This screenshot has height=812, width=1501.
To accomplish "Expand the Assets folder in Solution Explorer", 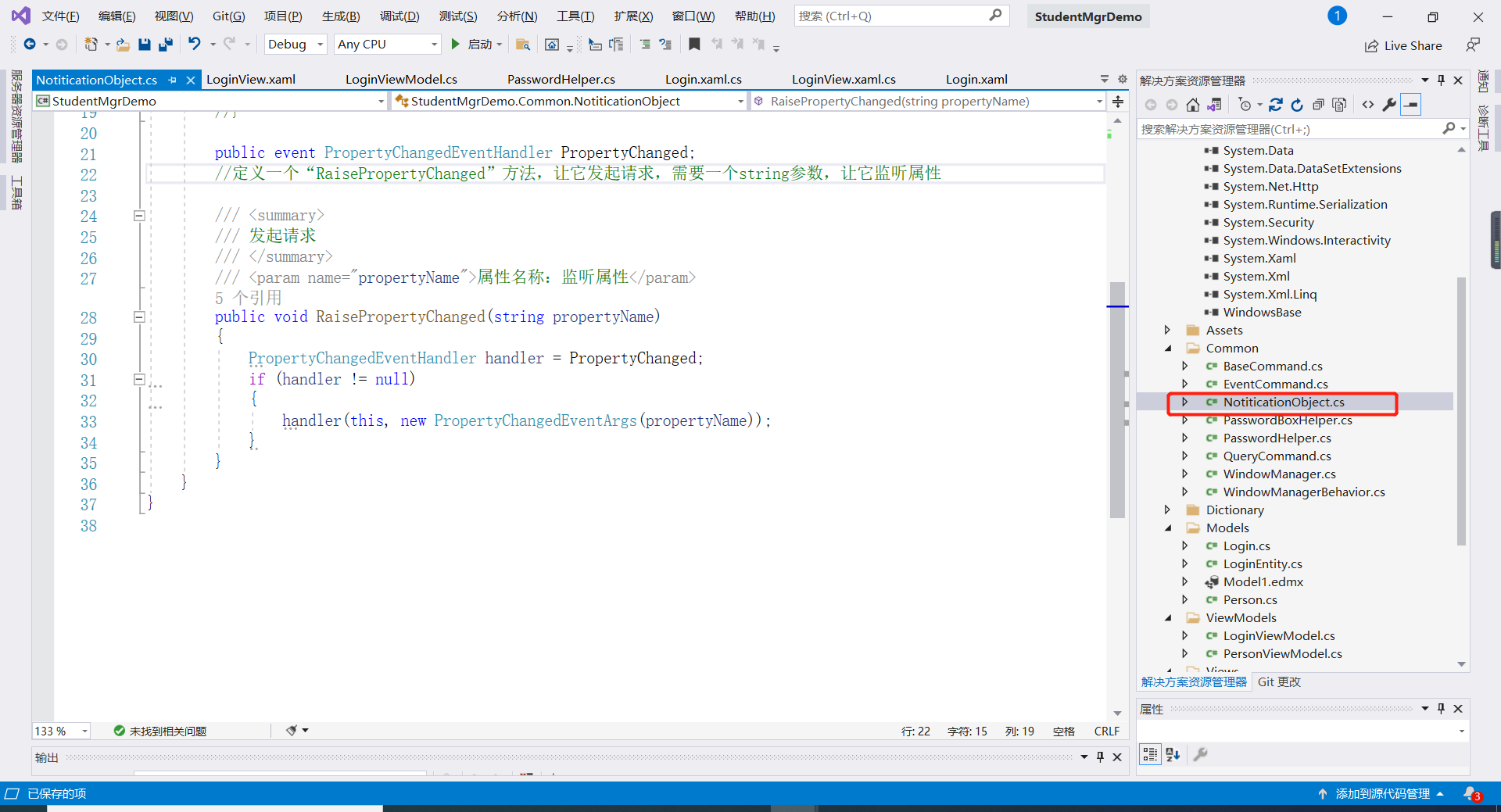I will (x=1167, y=330).
